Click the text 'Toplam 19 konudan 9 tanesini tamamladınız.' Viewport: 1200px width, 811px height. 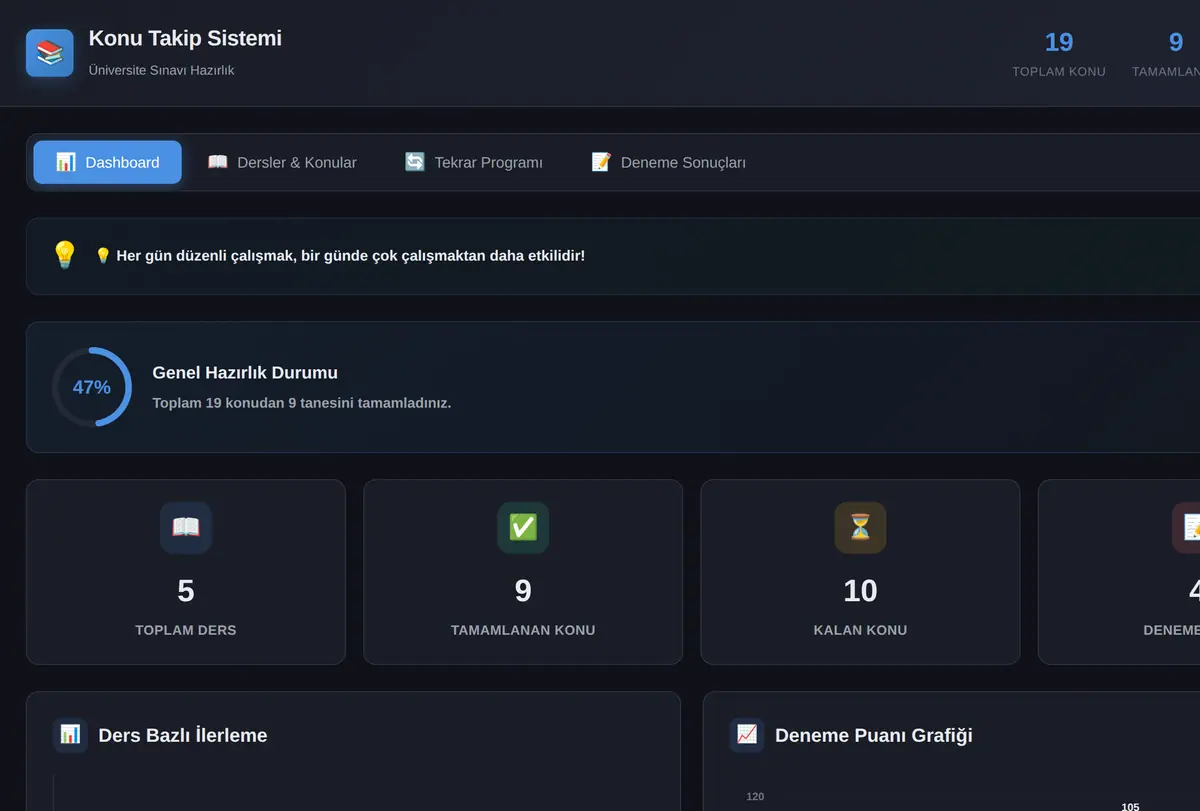(x=302, y=403)
